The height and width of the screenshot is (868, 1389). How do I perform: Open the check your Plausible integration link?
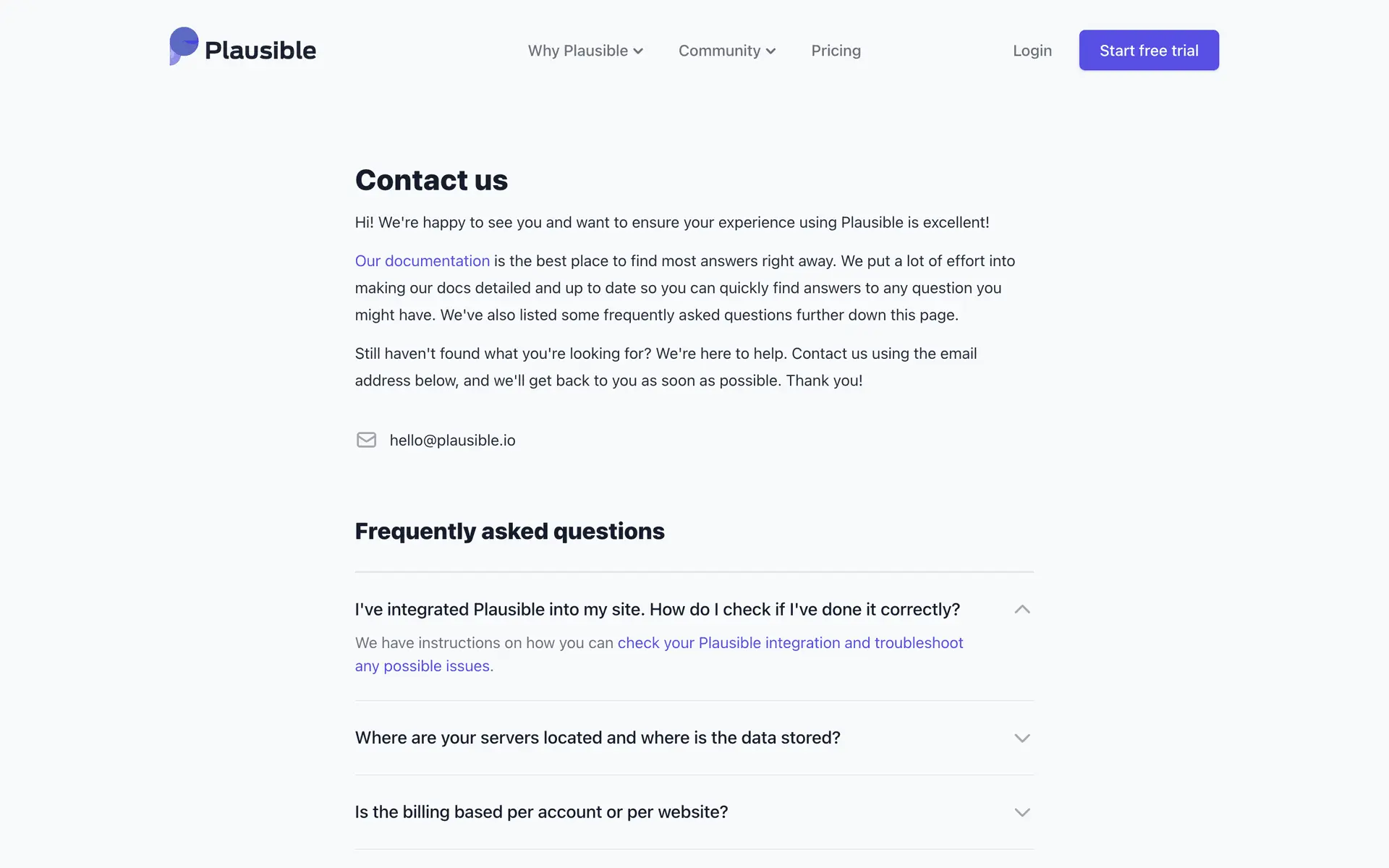(x=790, y=643)
